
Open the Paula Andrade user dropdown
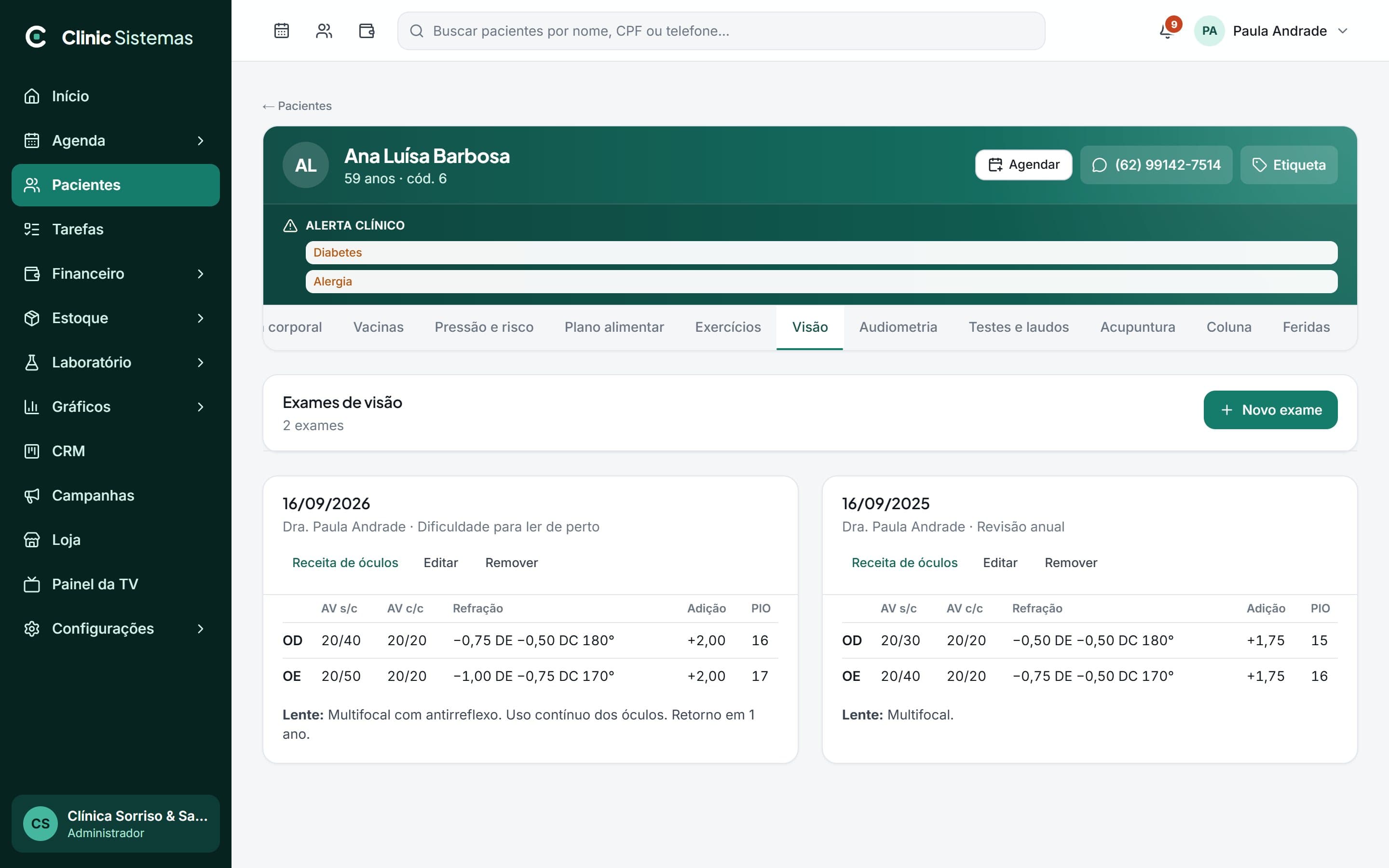point(1272,31)
